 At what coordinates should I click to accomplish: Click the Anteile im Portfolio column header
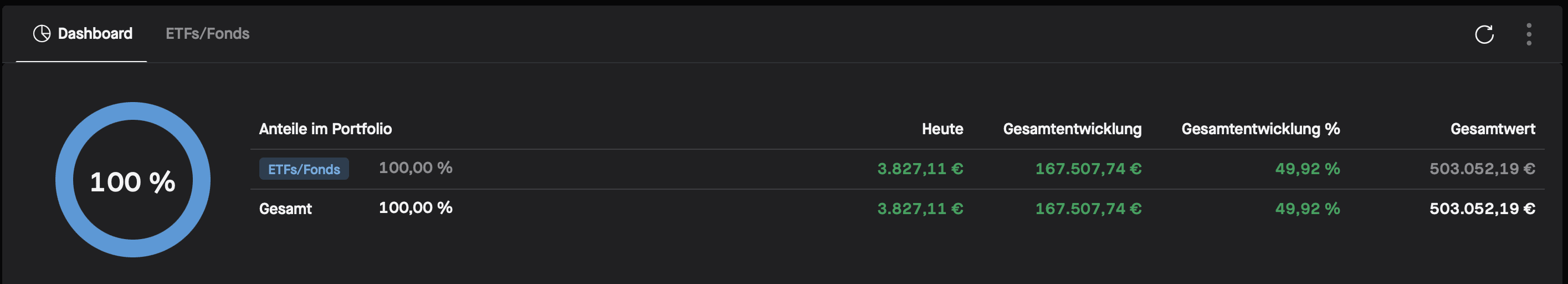pos(325,129)
